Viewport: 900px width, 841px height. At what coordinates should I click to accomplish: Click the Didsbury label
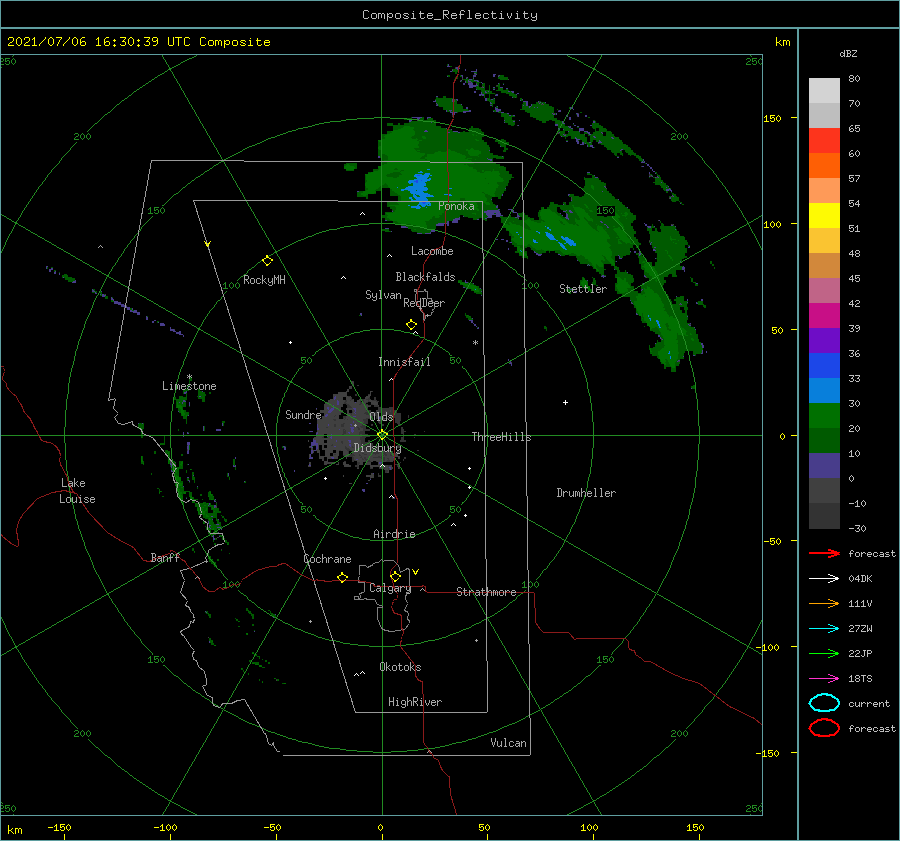[377, 448]
